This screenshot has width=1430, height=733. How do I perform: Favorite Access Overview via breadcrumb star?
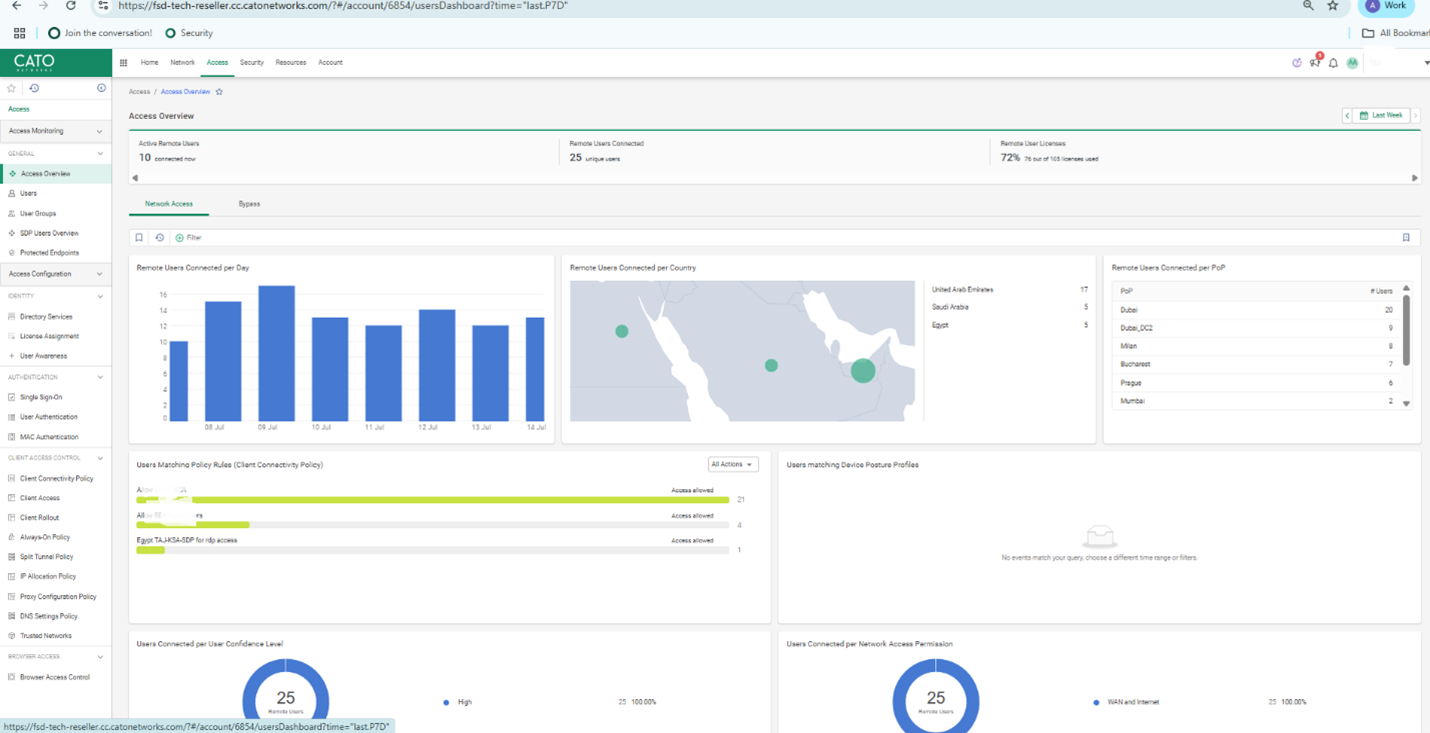[x=219, y=92]
